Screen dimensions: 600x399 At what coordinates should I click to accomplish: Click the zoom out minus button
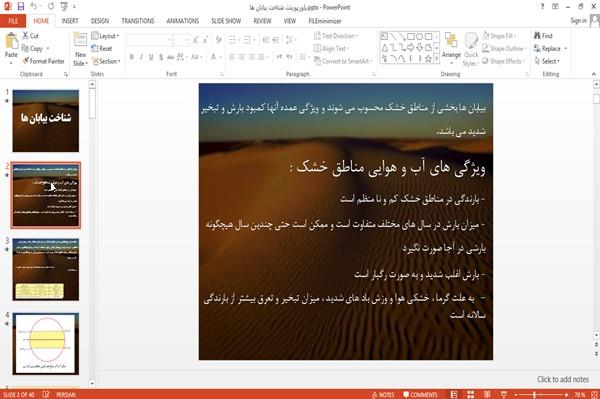[x=516, y=394]
